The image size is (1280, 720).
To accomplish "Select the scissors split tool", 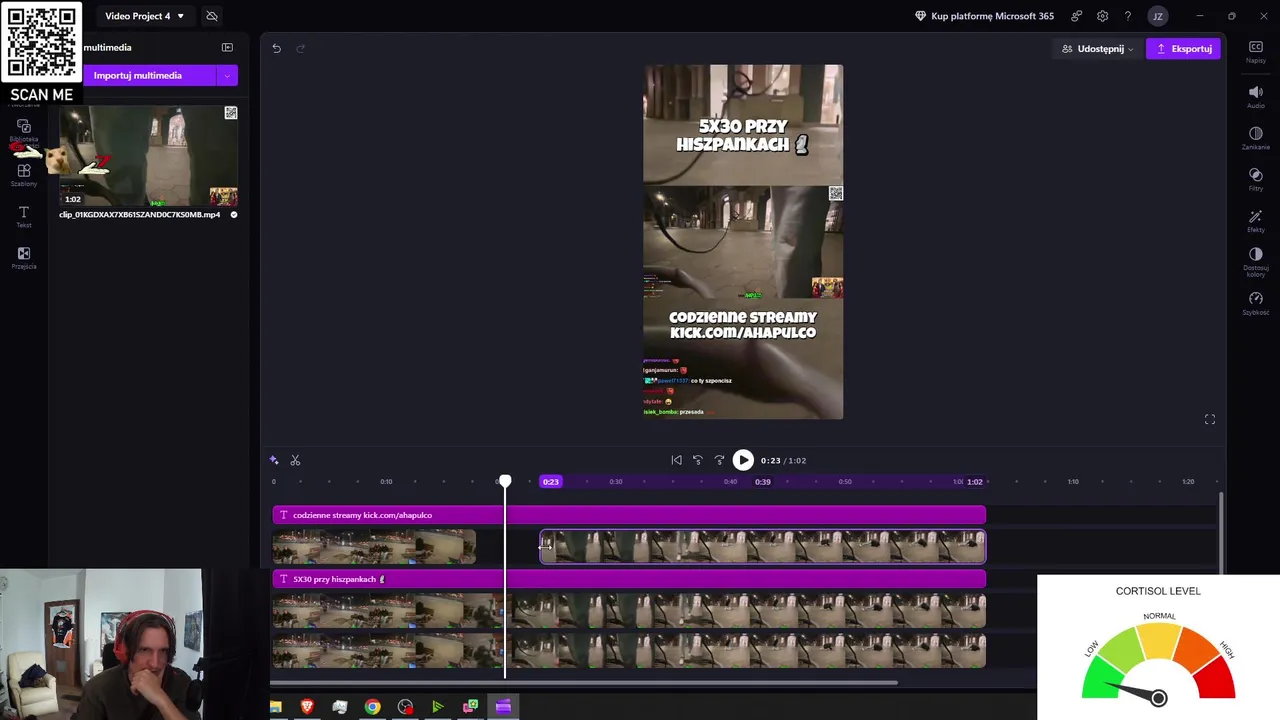I will [295, 460].
